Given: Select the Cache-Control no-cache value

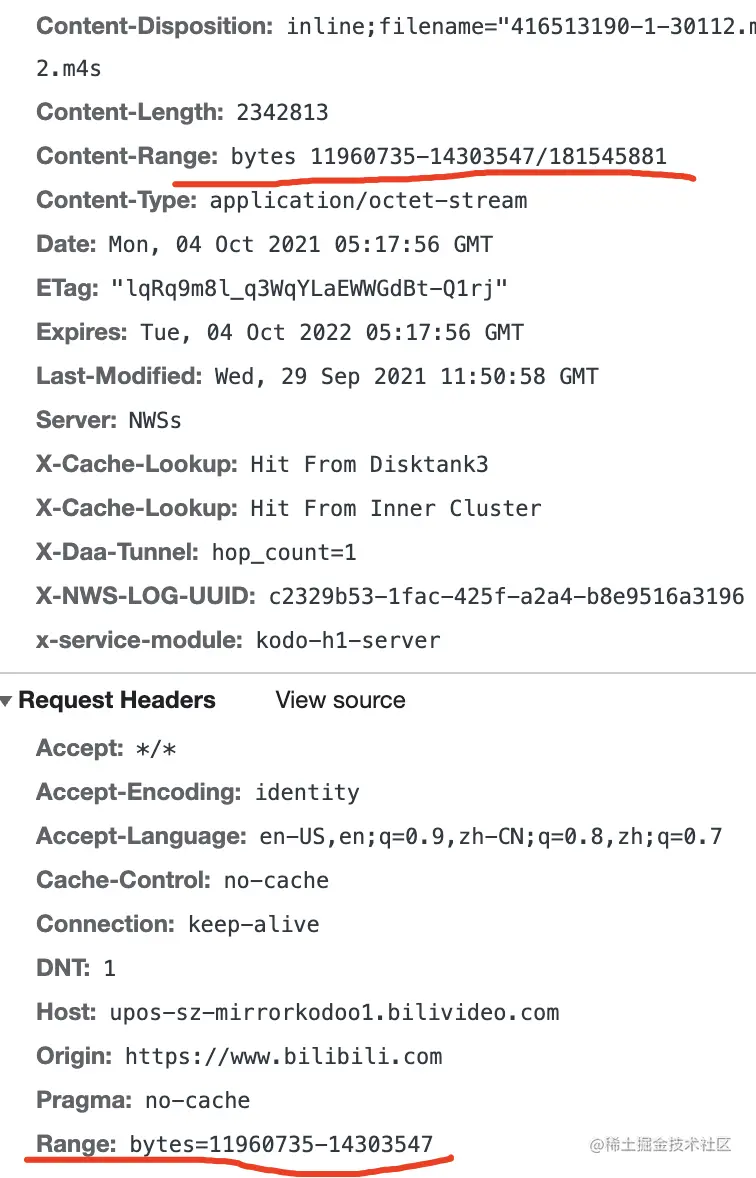Looking at the screenshot, I should (x=277, y=880).
